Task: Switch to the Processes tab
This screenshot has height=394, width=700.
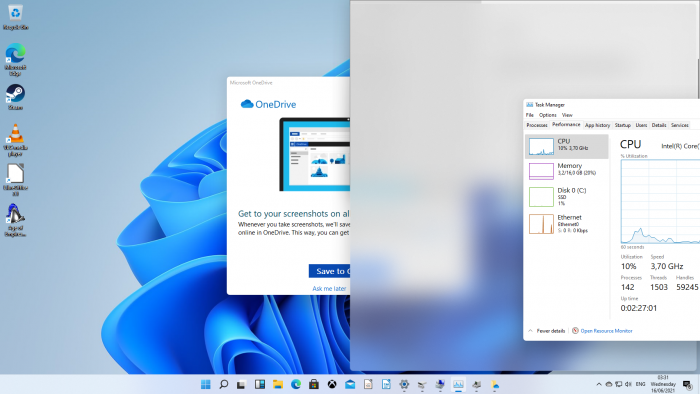Action: coord(537,125)
